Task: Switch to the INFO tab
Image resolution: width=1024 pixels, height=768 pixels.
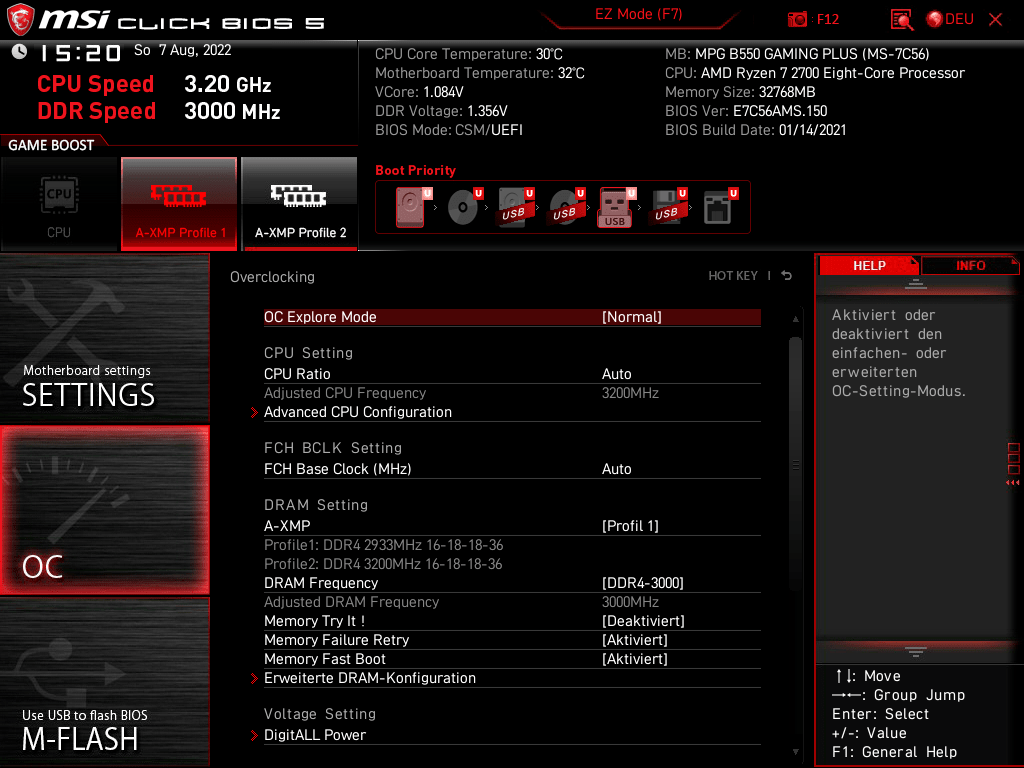Action: [x=969, y=265]
